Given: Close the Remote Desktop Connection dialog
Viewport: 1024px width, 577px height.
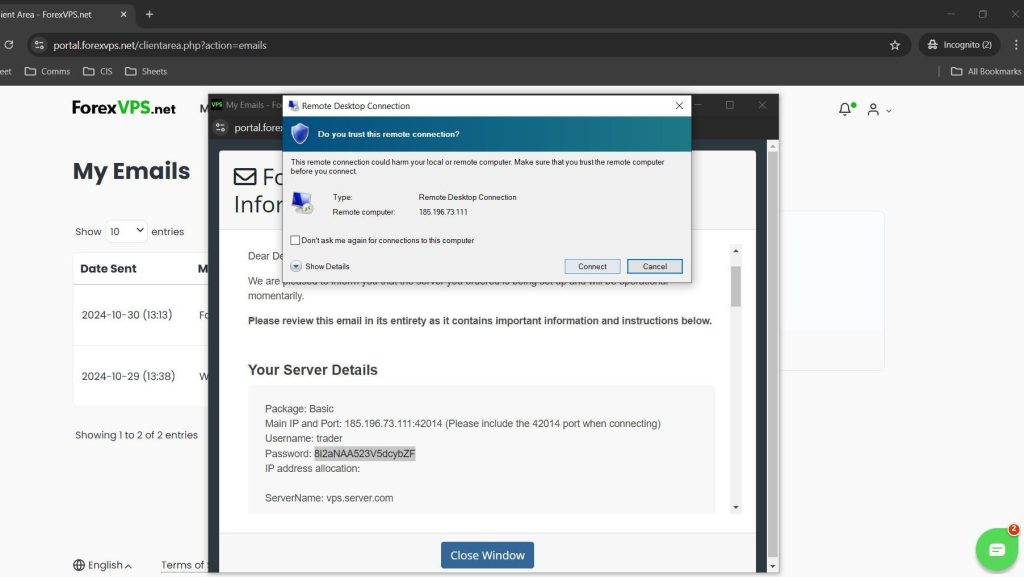Looking at the screenshot, I should tap(679, 105).
